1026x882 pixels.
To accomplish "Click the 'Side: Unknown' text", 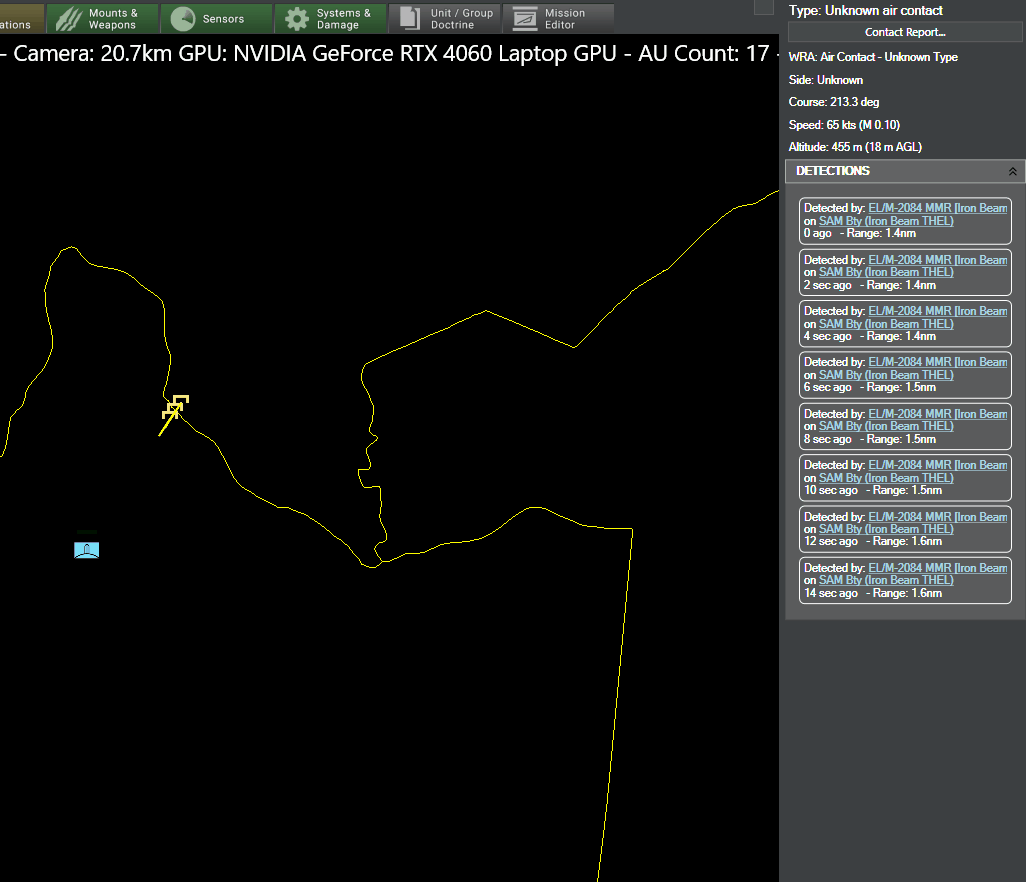I will point(825,80).
